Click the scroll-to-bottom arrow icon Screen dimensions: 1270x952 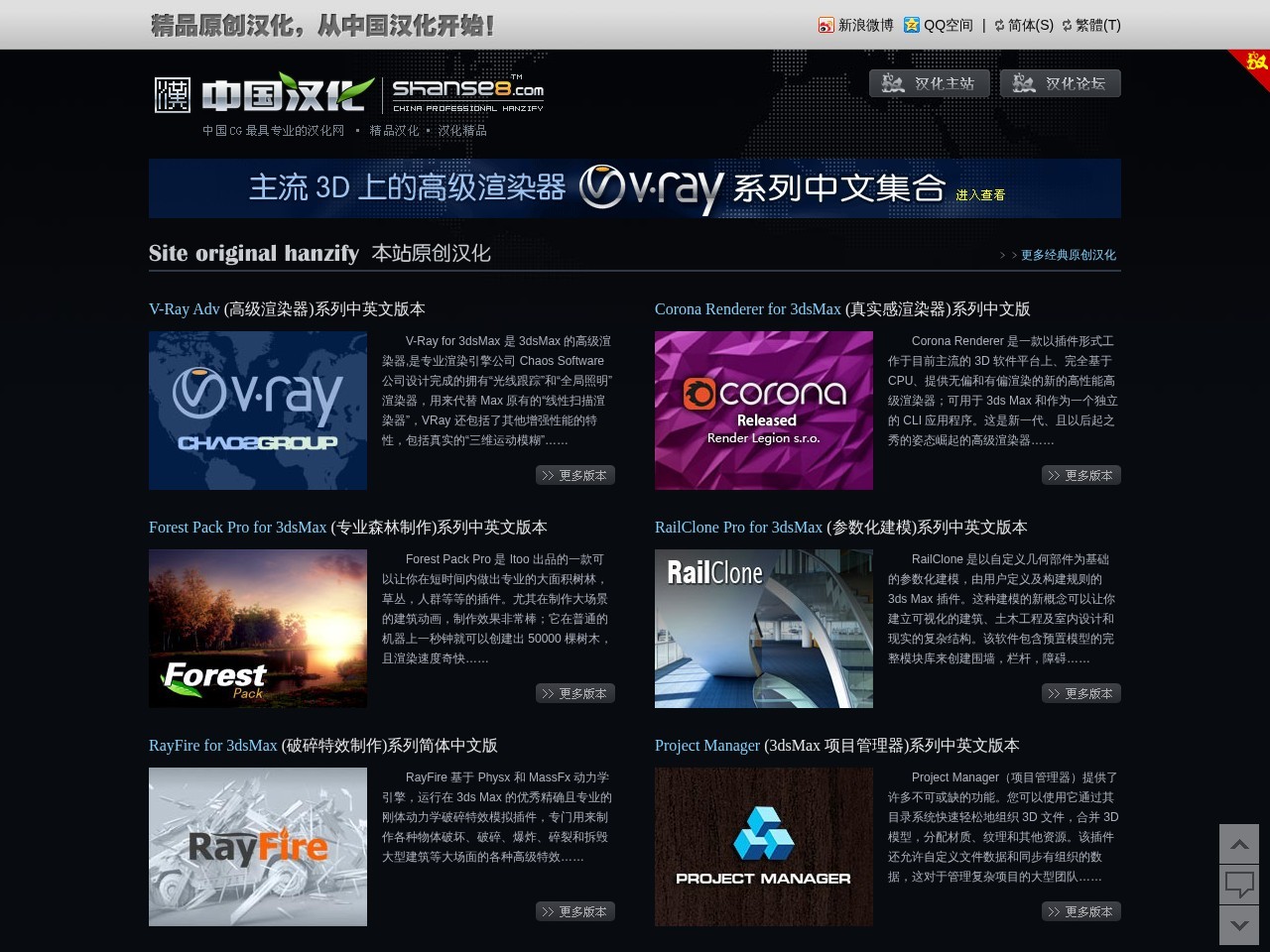(1239, 925)
